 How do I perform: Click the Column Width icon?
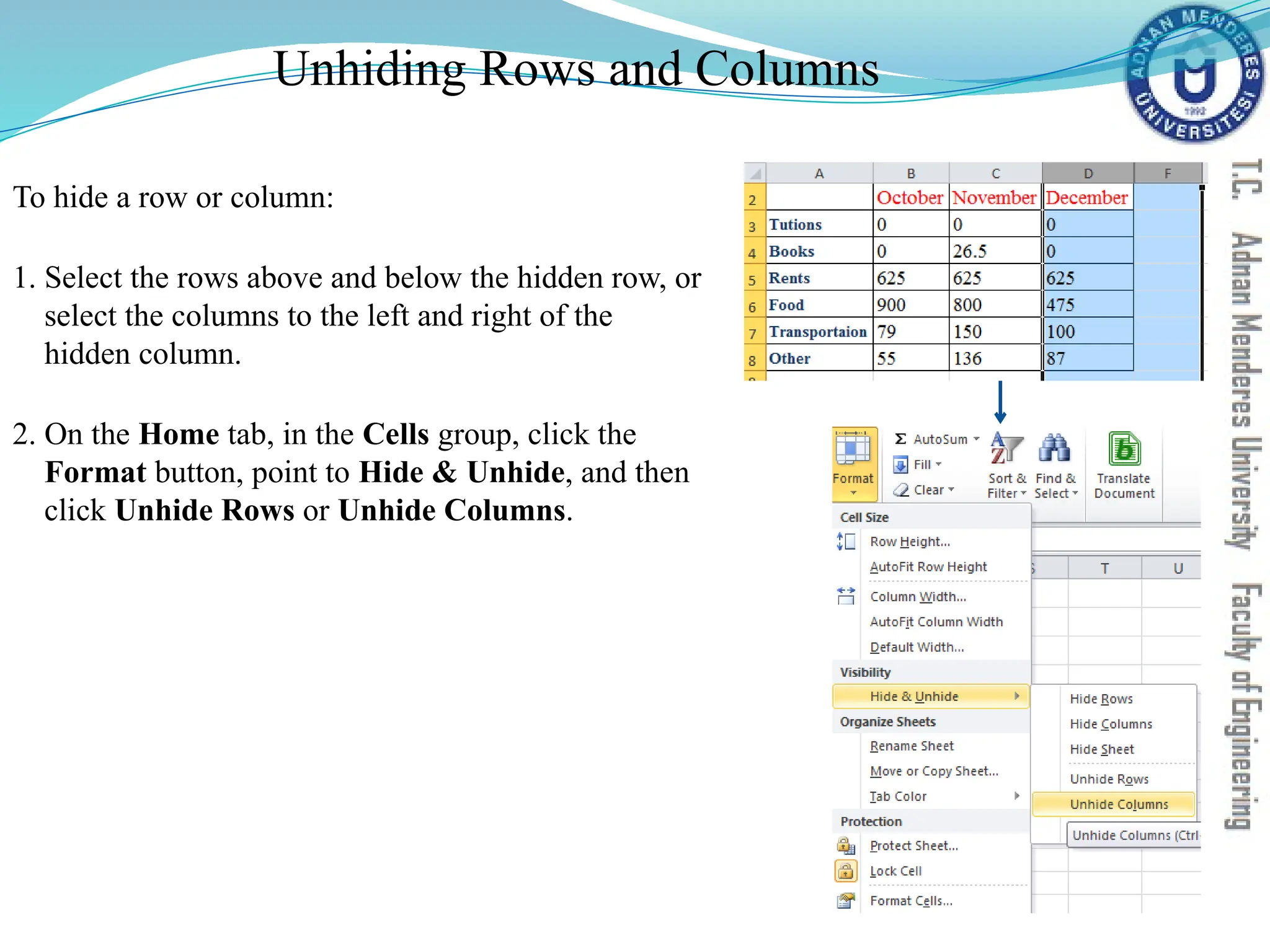click(846, 596)
